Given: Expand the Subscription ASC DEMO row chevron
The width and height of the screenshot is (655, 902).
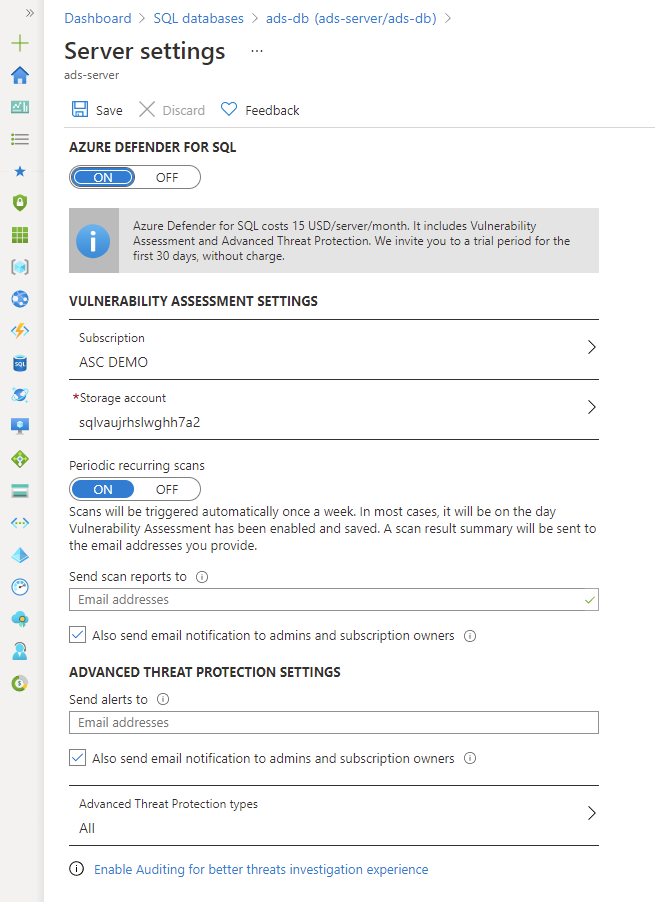Looking at the screenshot, I should [591, 347].
